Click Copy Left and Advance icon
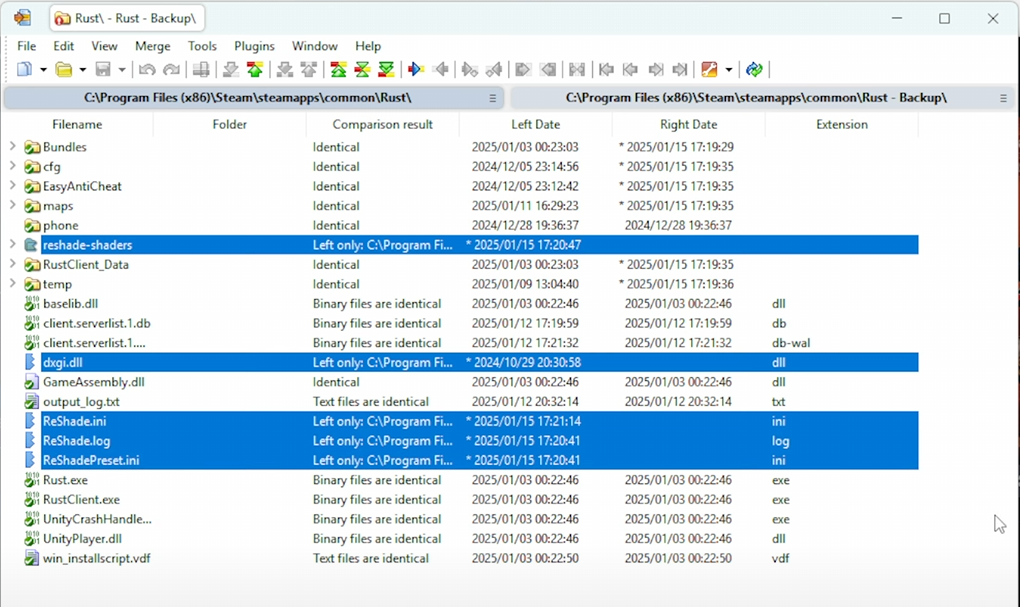Viewport: 1020px width, 607px height. pyautogui.click(x=494, y=69)
